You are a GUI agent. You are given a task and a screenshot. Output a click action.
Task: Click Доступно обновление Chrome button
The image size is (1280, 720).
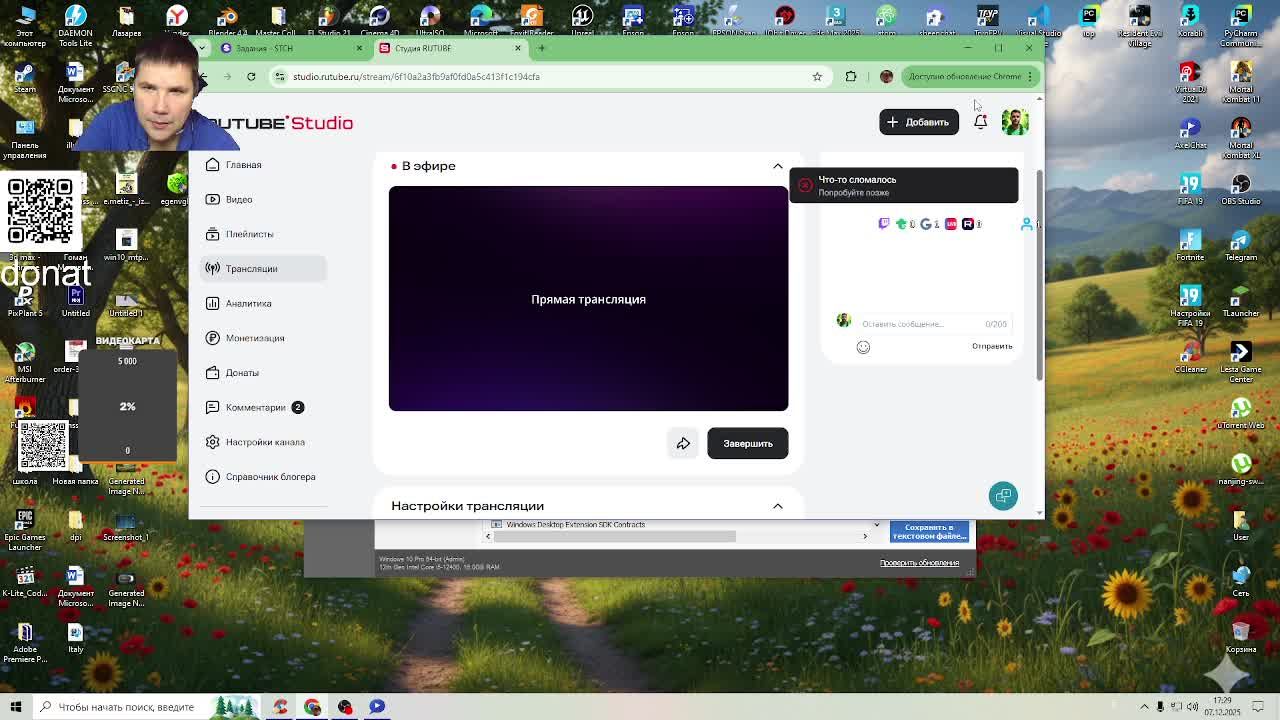(x=969, y=76)
